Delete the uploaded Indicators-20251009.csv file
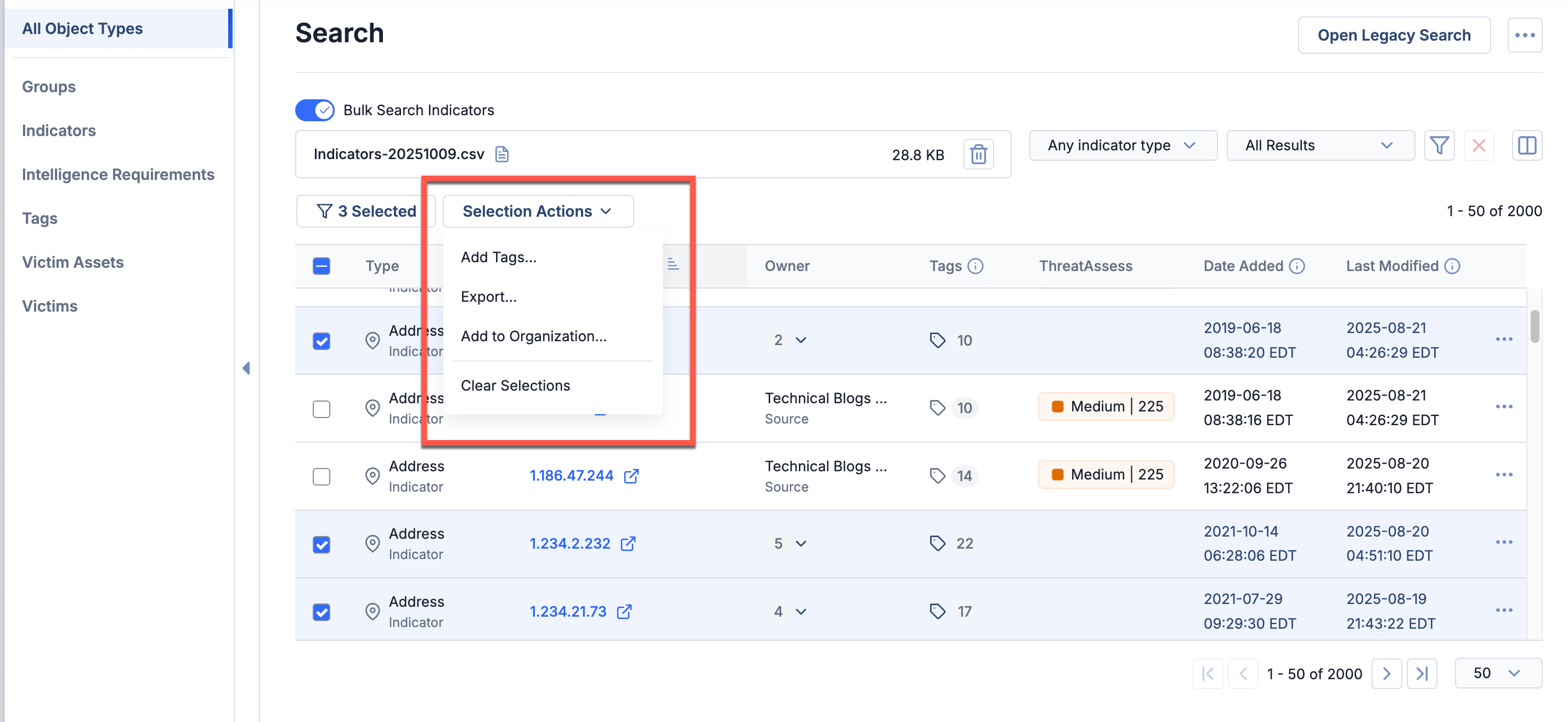Screen dimensions: 1568x722 pyautogui.click(x=978, y=154)
